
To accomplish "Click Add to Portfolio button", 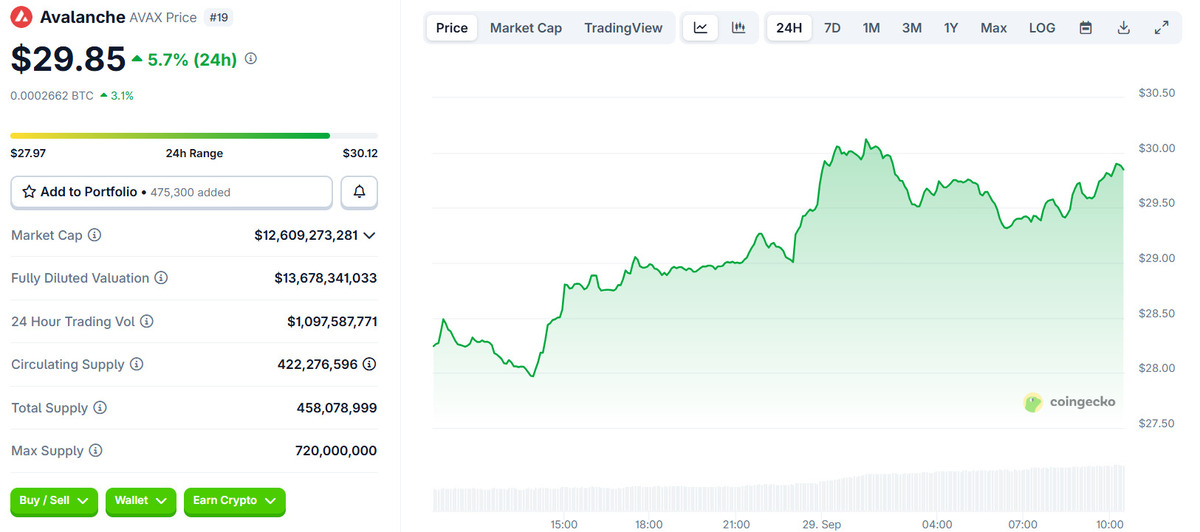I will [171, 192].
